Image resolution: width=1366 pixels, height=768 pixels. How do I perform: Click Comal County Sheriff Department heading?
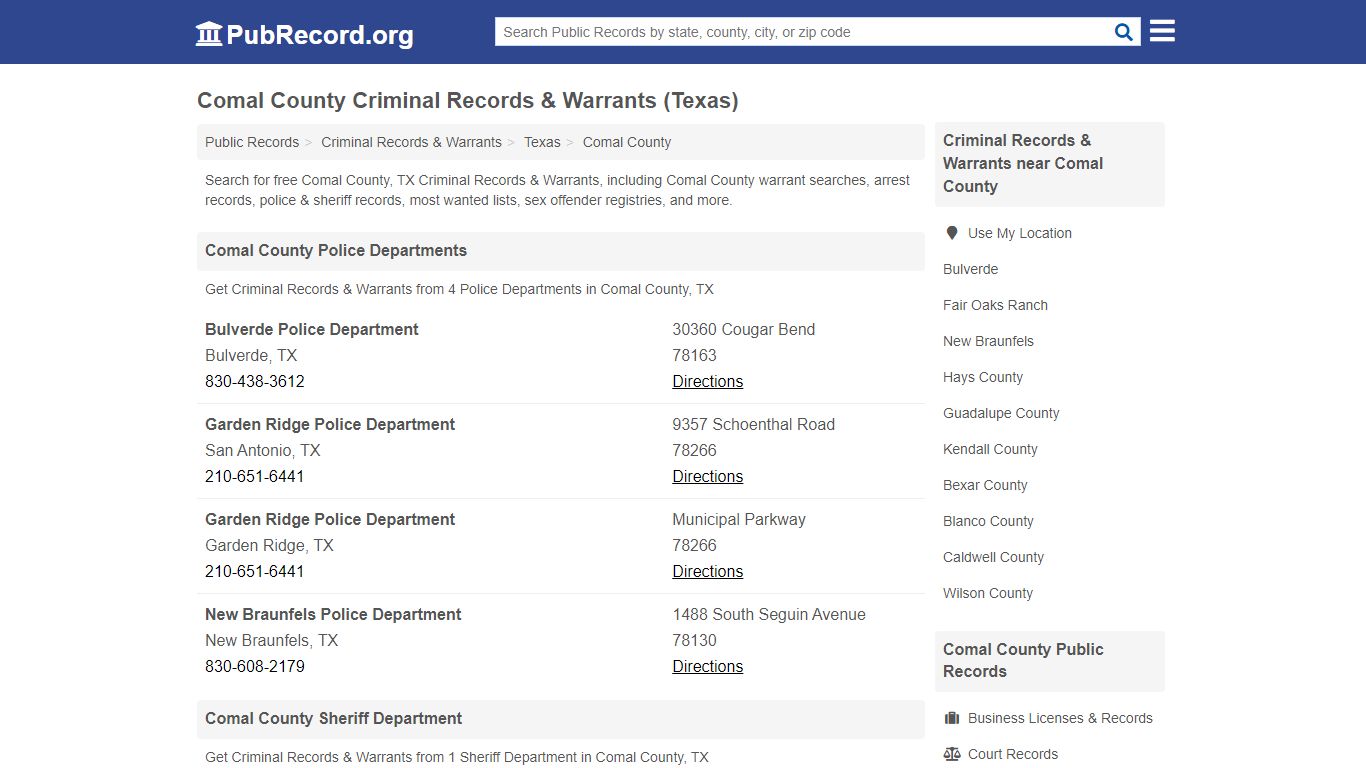333,718
